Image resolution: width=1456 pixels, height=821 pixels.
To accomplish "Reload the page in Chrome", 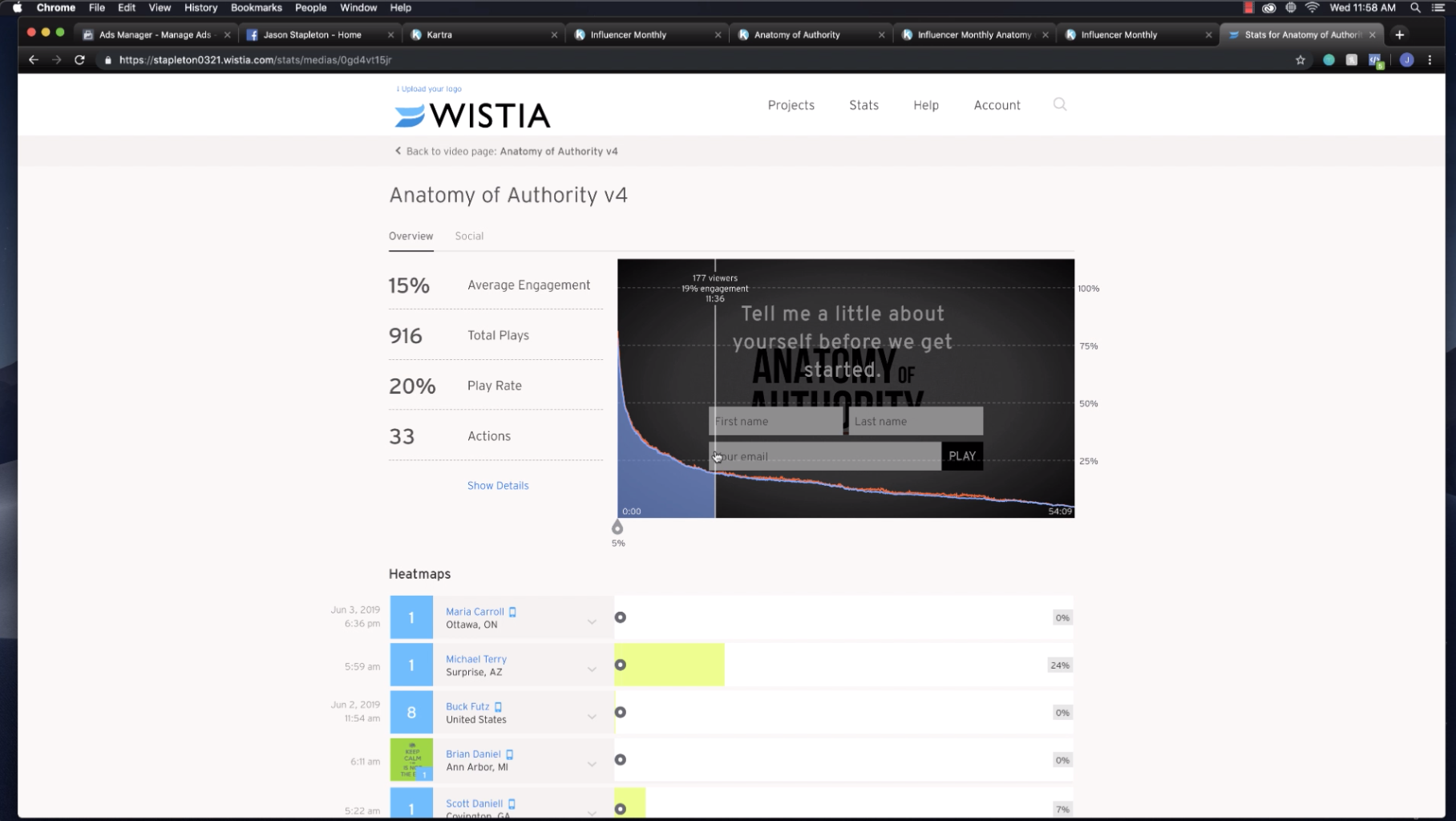I will click(79, 60).
